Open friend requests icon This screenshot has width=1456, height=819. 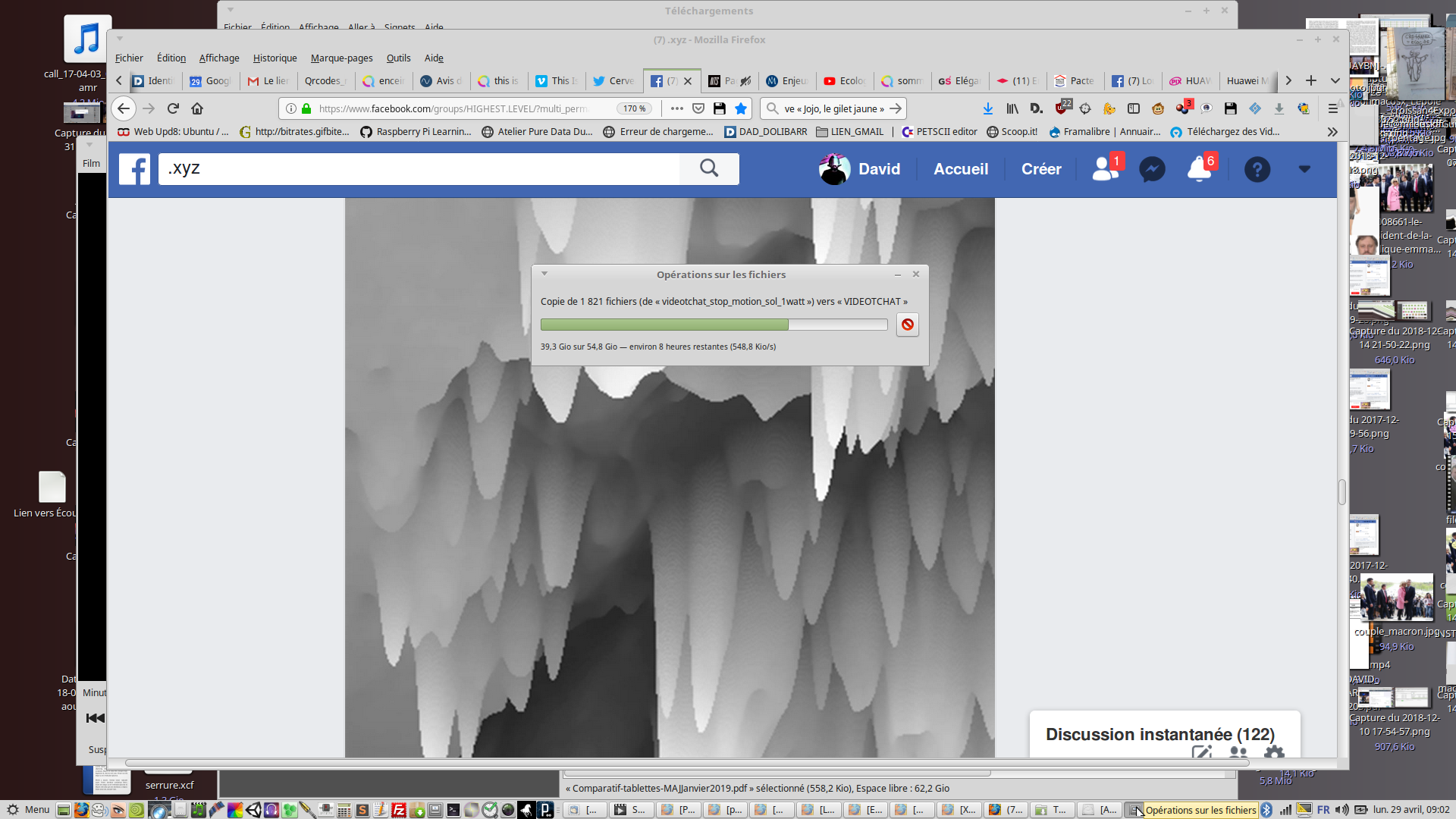click(x=1105, y=169)
